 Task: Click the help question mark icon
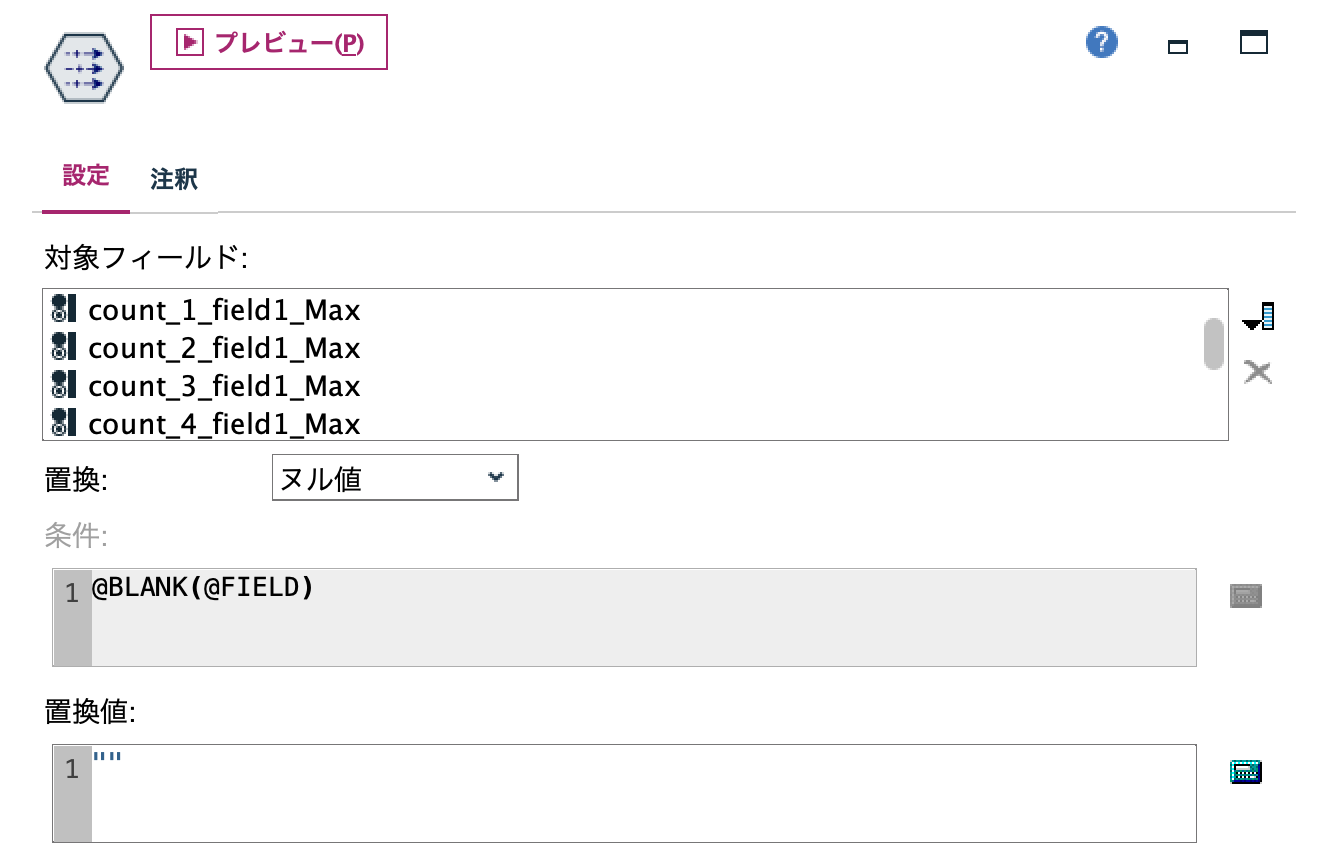(x=1101, y=42)
